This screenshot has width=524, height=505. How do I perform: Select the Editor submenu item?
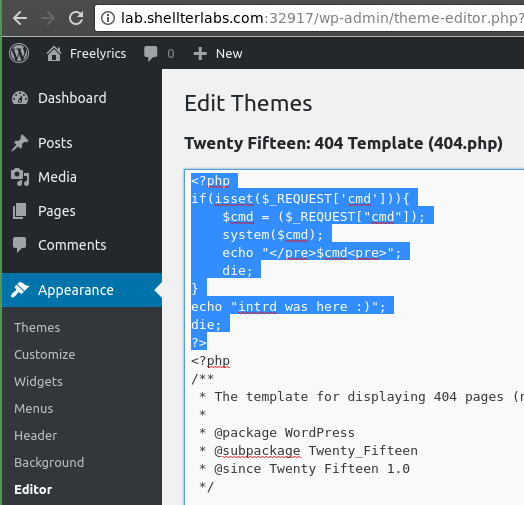(33, 490)
